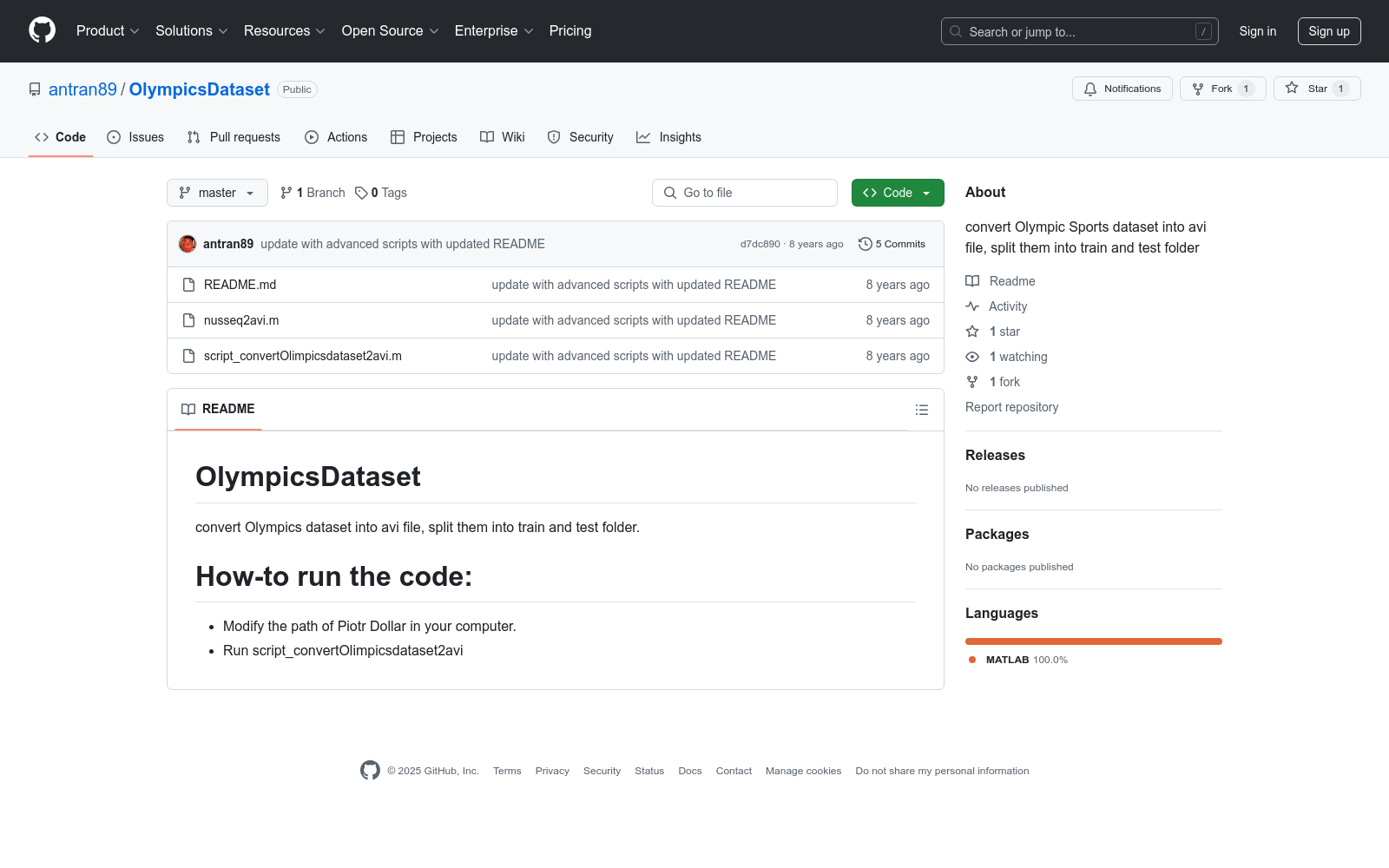Click the Report repository link
Image resolution: width=1389 pixels, height=868 pixels.
(x=1011, y=407)
